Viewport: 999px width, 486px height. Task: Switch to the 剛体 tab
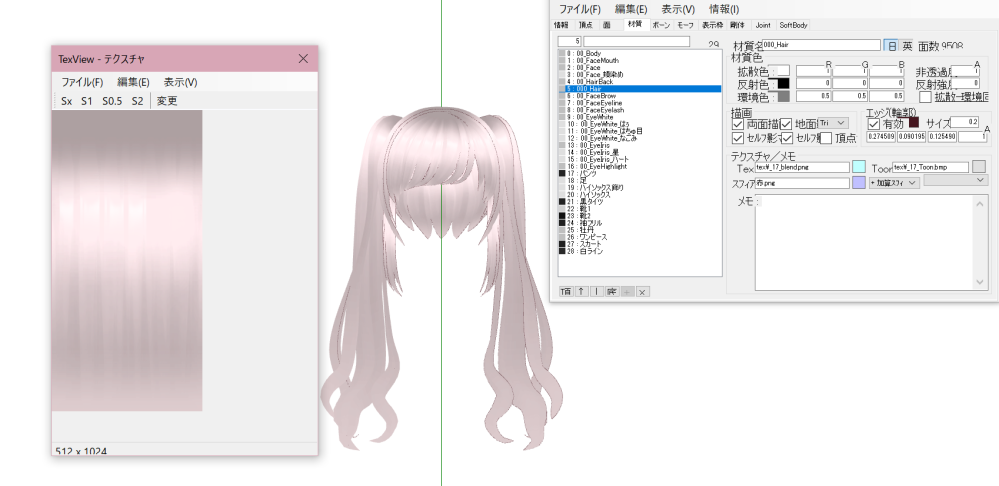[x=738, y=25]
